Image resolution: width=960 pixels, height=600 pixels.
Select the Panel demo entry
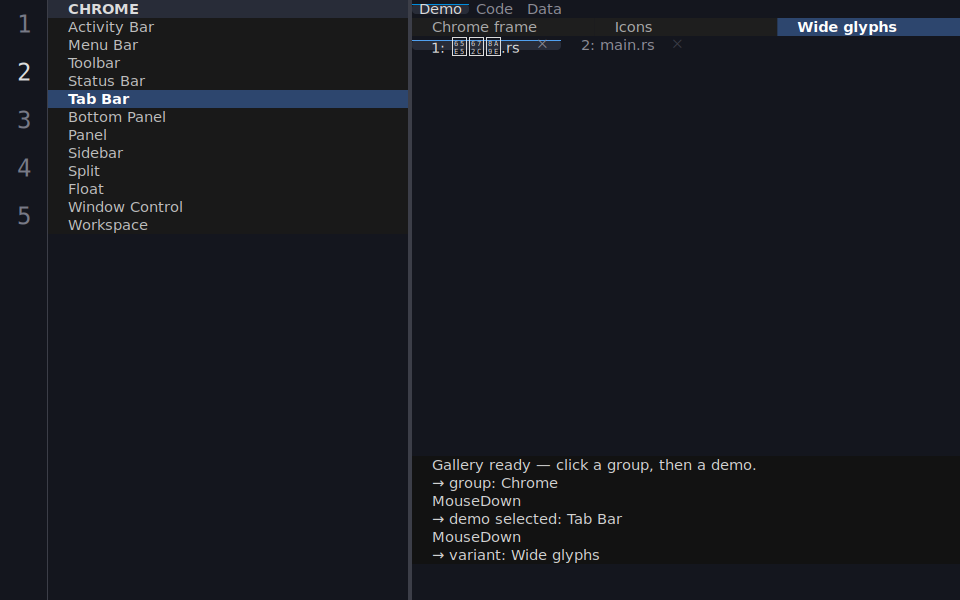point(228,135)
